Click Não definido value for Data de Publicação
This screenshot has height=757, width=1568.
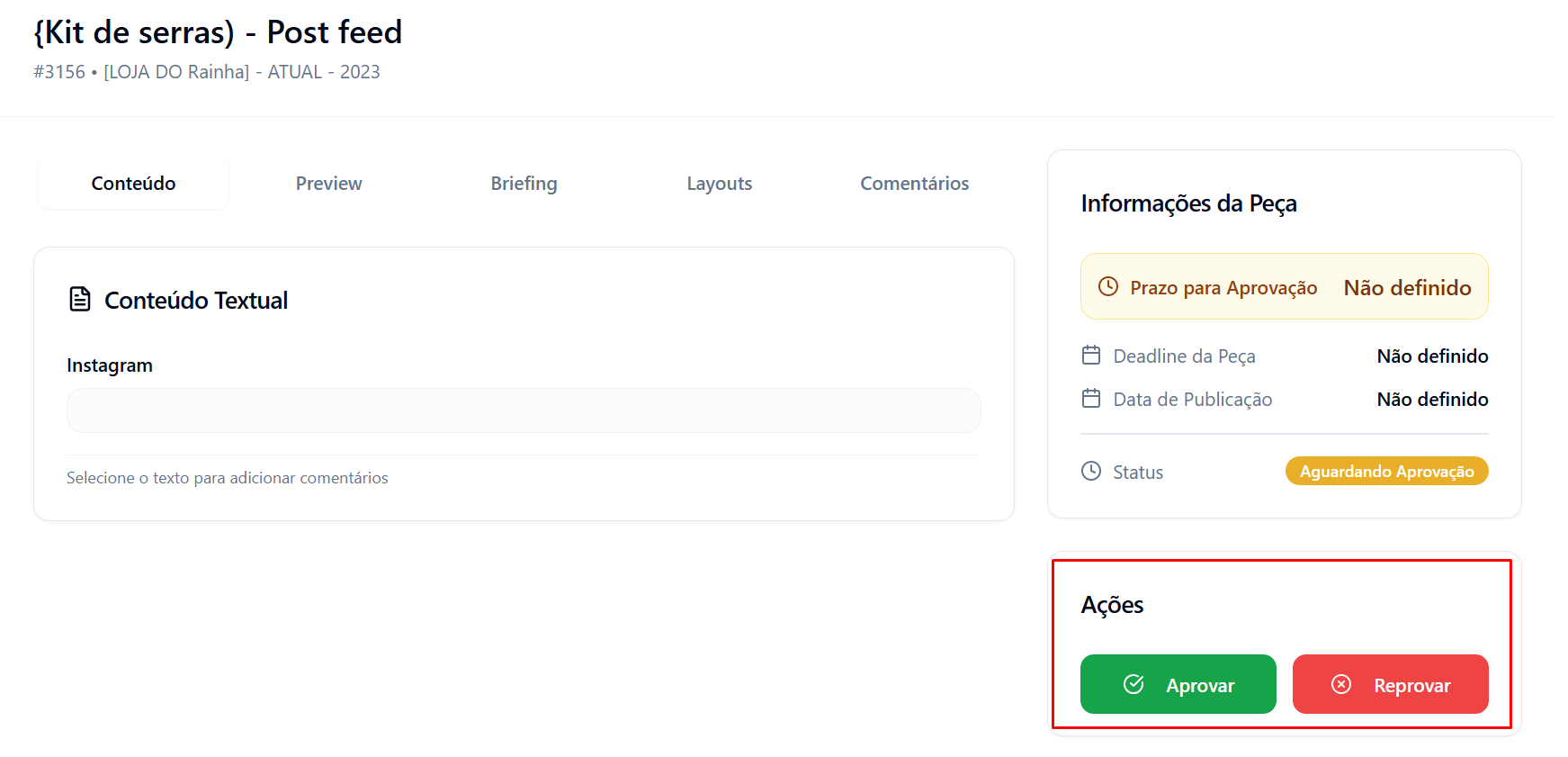coord(1432,400)
